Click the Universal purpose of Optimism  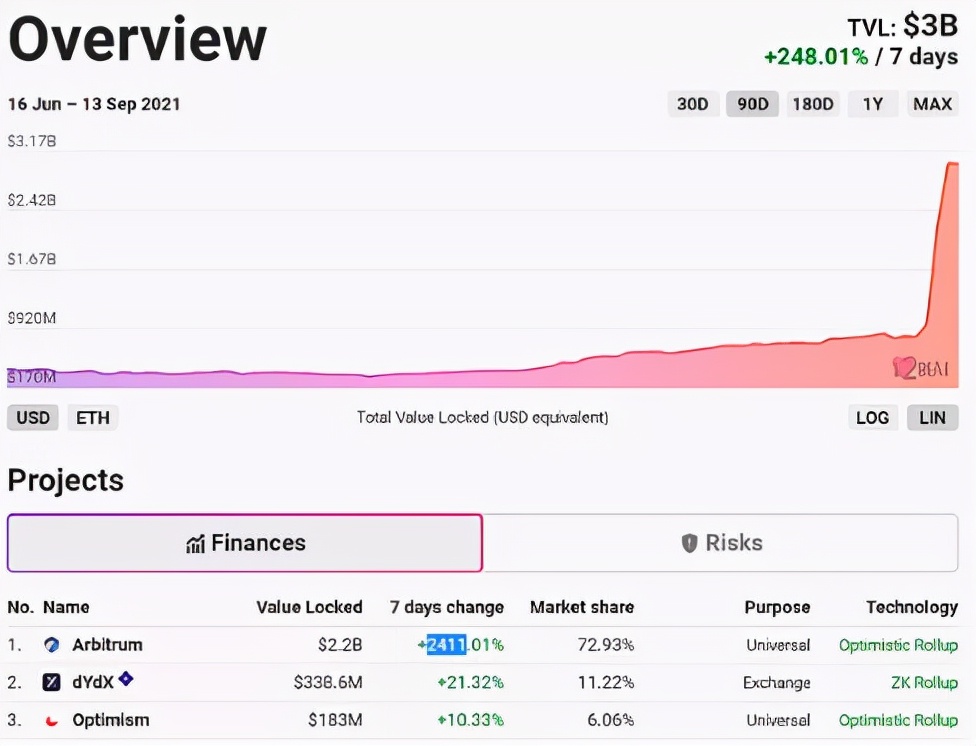pyautogui.click(x=778, y=720)
